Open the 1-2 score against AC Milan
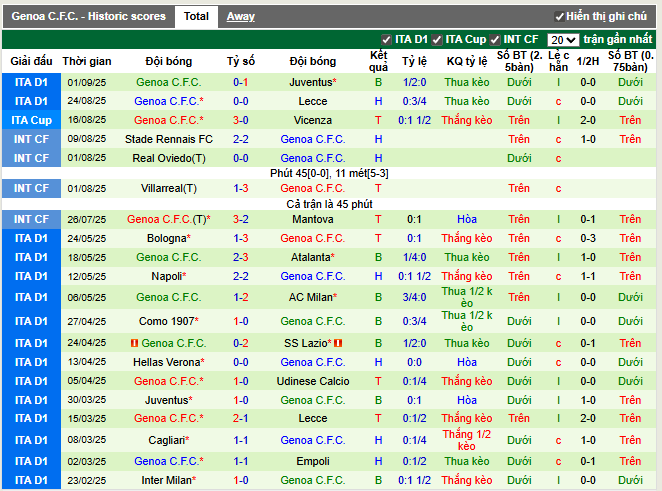This screenshot has width=662, height=491. [241, 298]
